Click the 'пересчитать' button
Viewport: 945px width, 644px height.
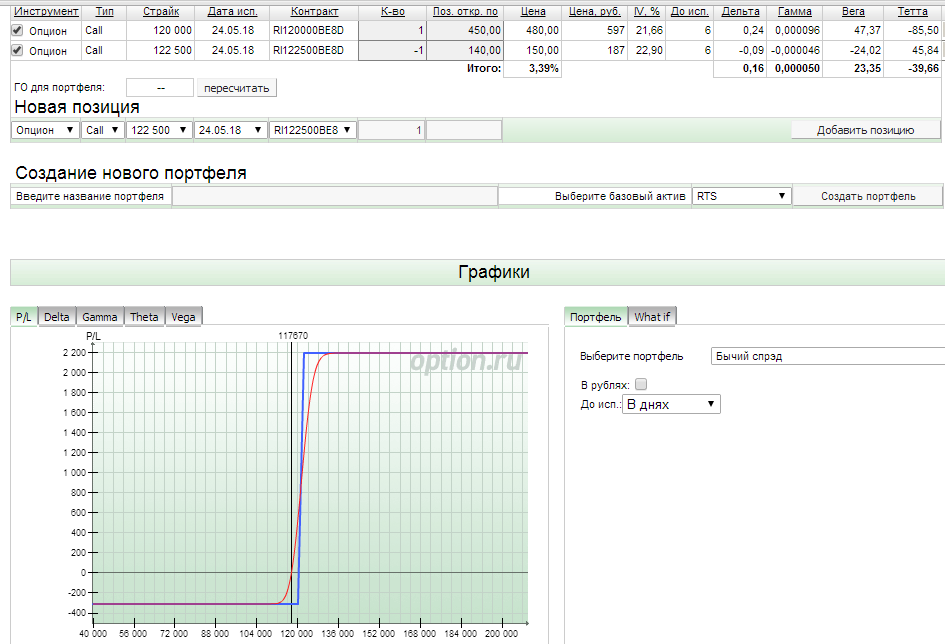pos(236,88)
